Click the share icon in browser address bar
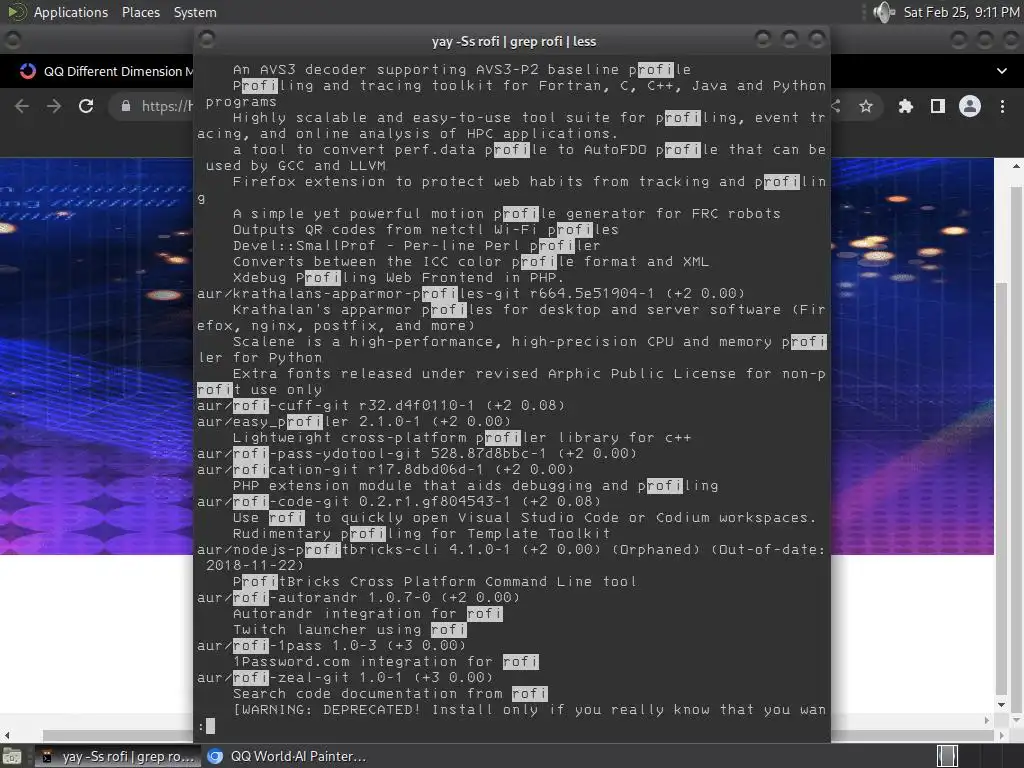 [836, 106]
